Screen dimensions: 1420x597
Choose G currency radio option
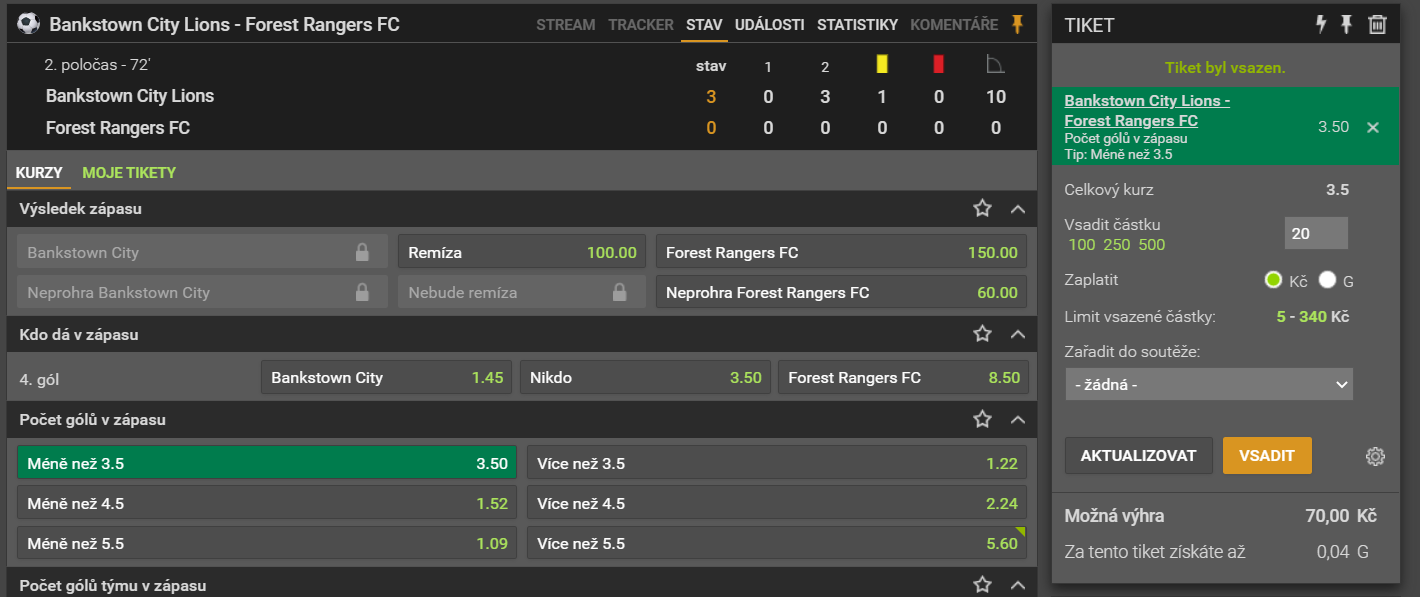pyautogui.click(x=1327, y=280)
